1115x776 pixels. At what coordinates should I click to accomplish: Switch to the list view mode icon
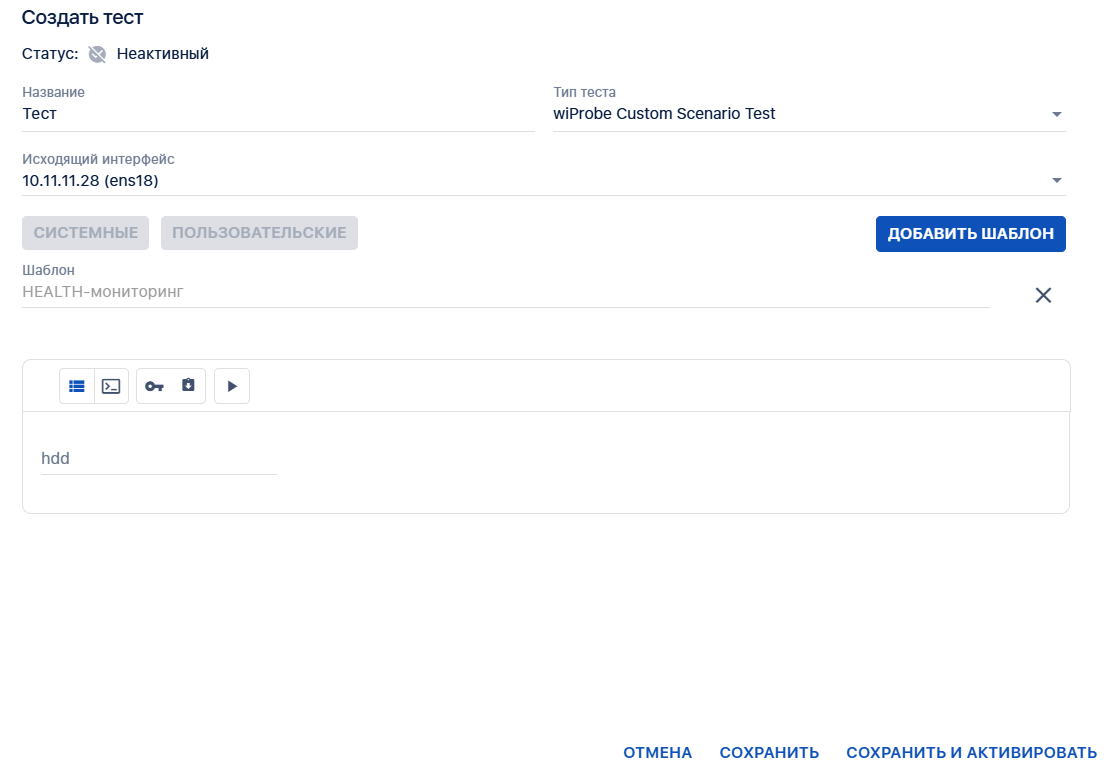pos(77,386)
